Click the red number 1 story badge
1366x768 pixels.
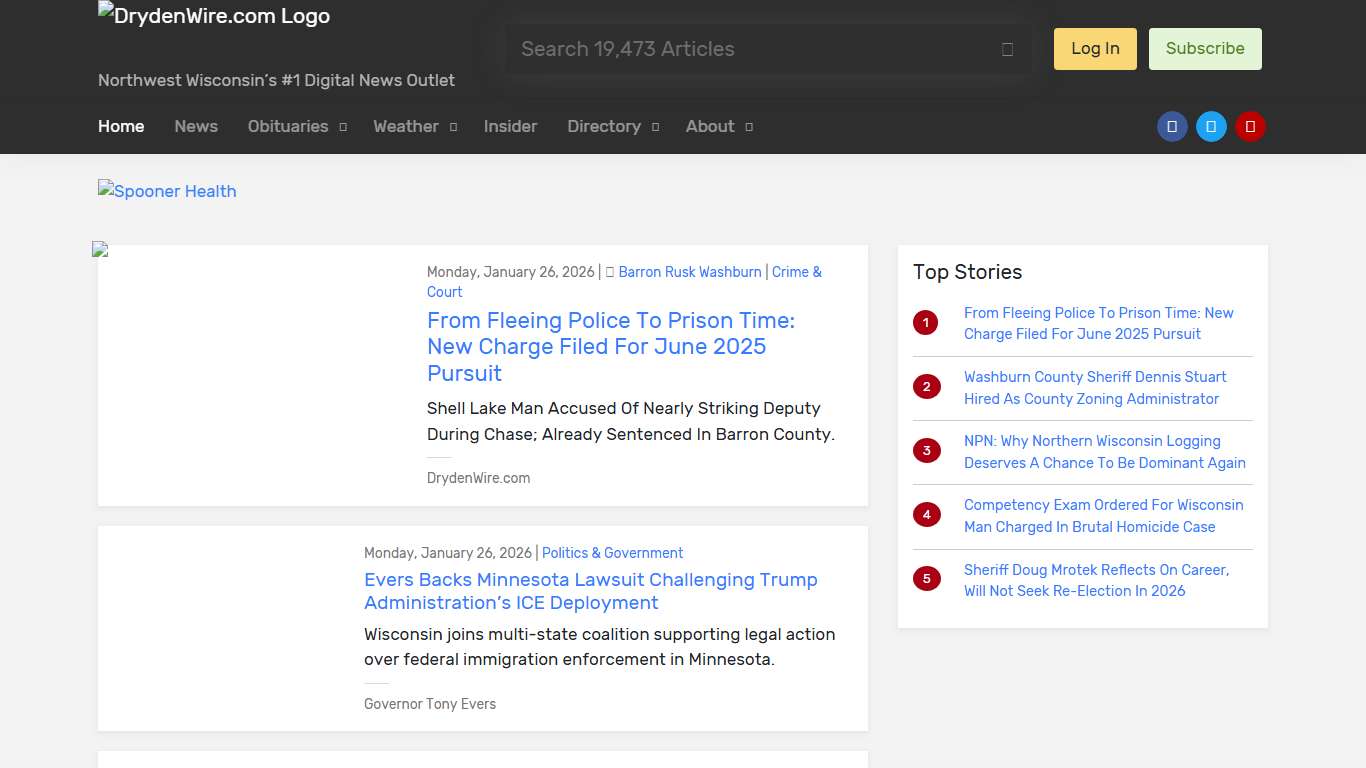click(926, 323)
